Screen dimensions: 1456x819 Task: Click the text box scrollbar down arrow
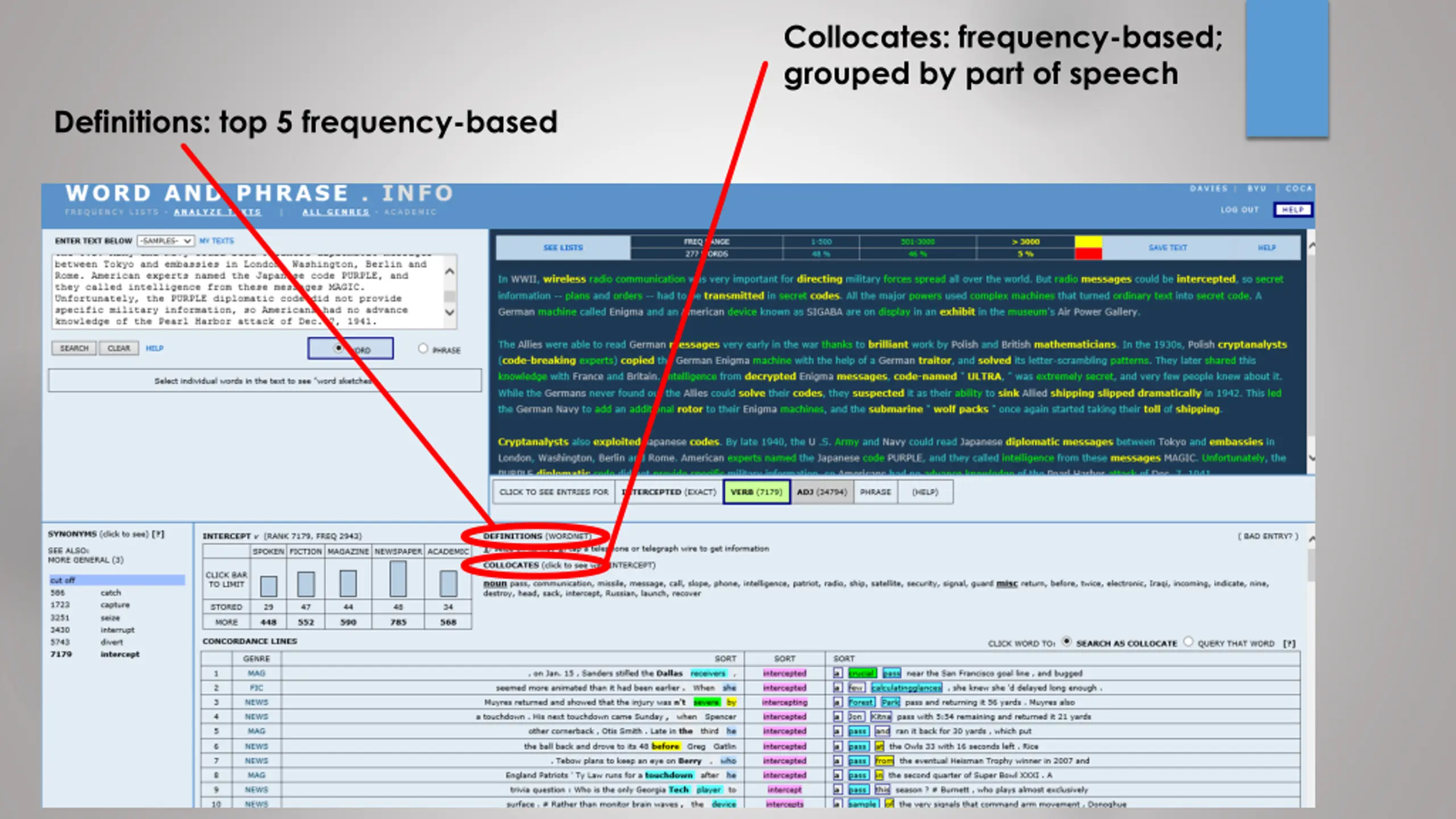[x=449, y=312]
